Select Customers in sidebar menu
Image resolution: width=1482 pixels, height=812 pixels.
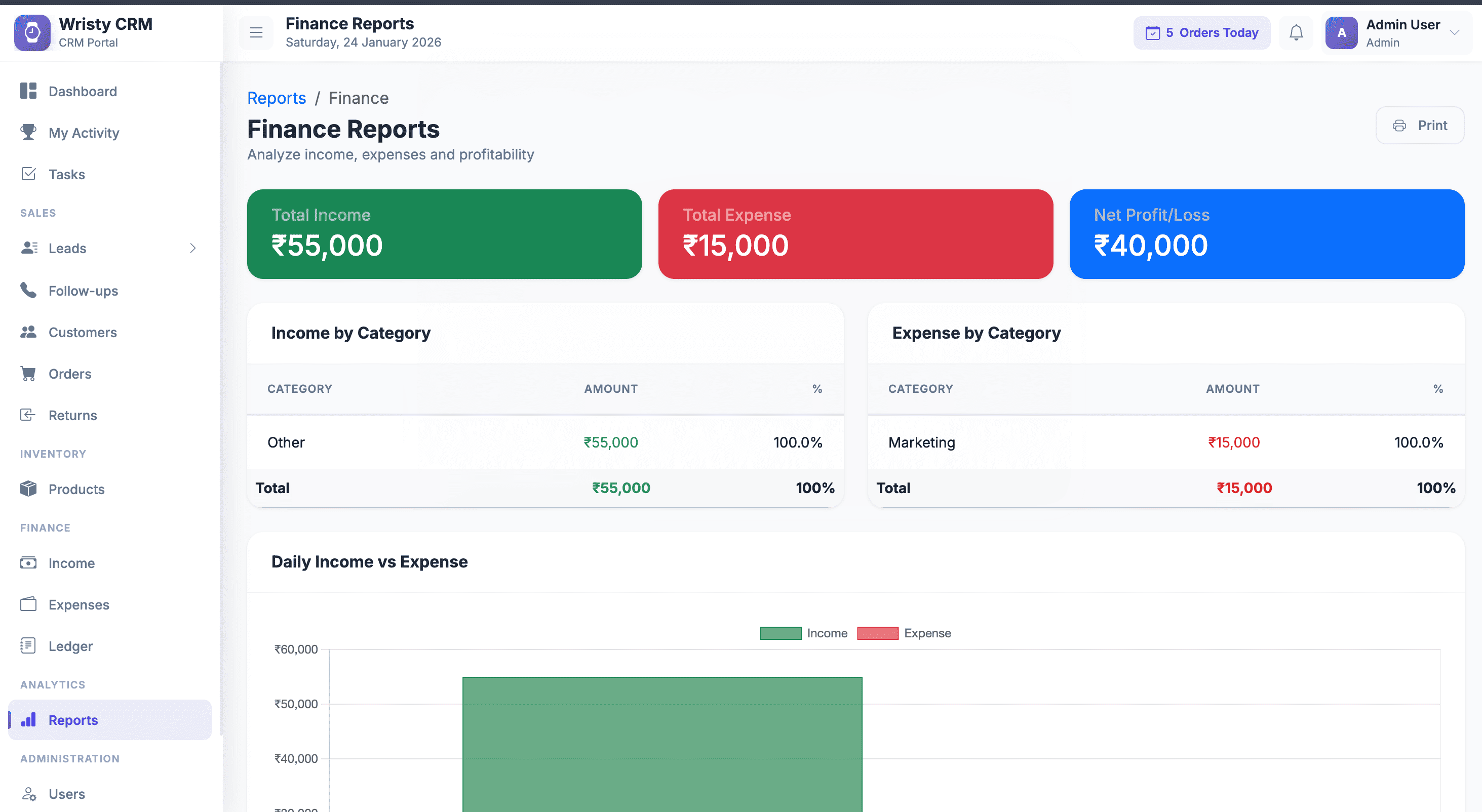click(x=82, y=333)
